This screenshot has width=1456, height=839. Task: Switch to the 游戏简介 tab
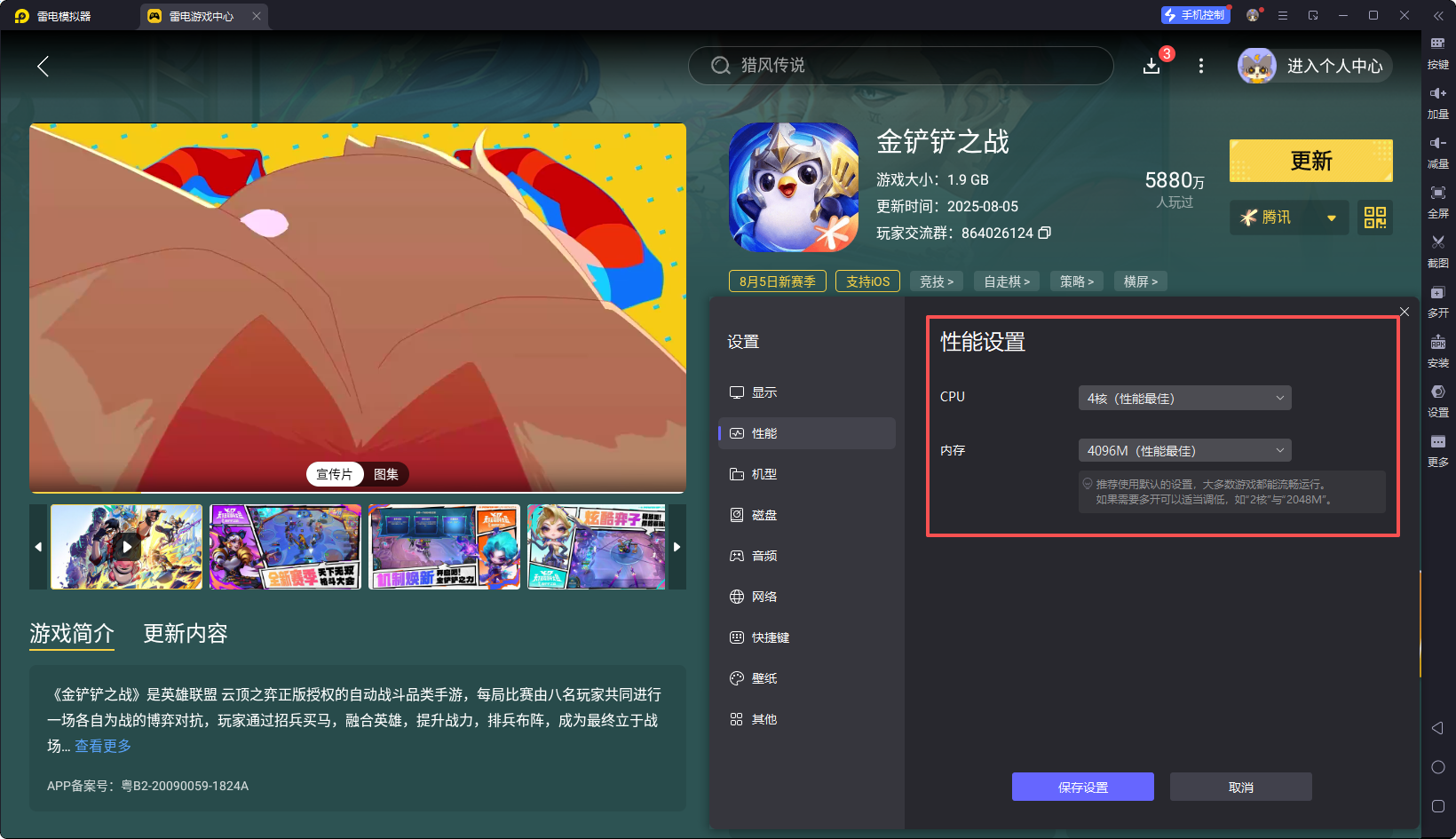[x=72, y=633]
